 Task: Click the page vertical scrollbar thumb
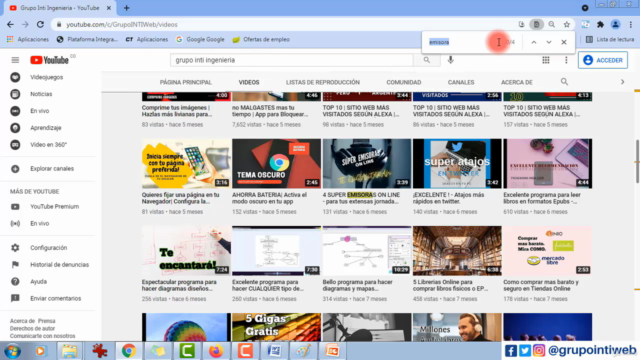(x=637, y=161)
